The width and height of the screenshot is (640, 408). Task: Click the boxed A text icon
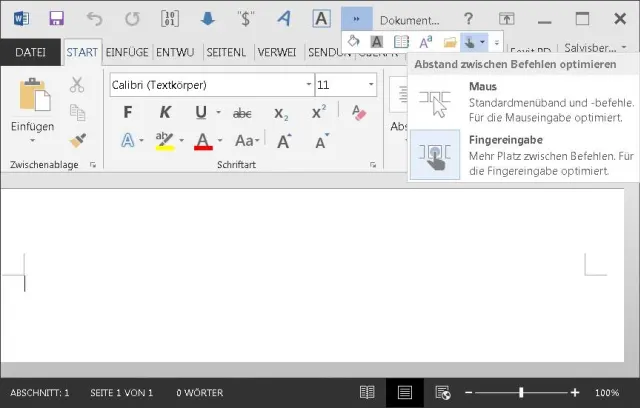coord(321,19)
